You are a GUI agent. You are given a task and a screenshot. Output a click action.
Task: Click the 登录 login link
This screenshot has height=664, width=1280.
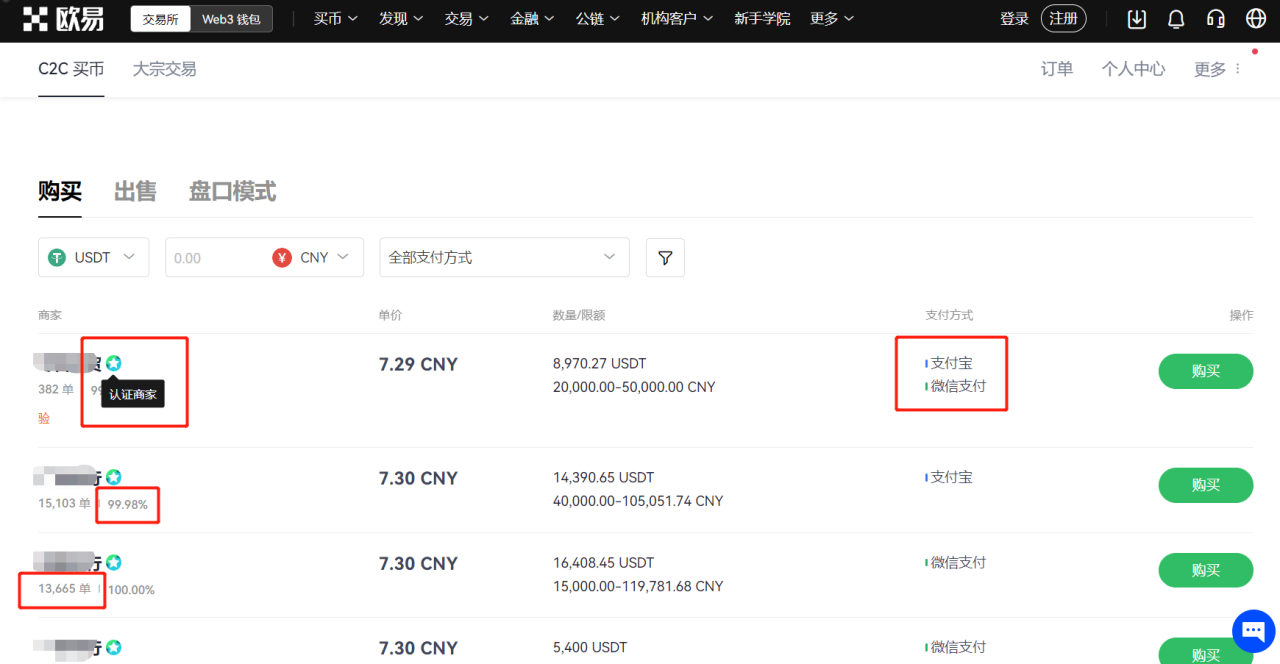click(x=1014, y=19)
